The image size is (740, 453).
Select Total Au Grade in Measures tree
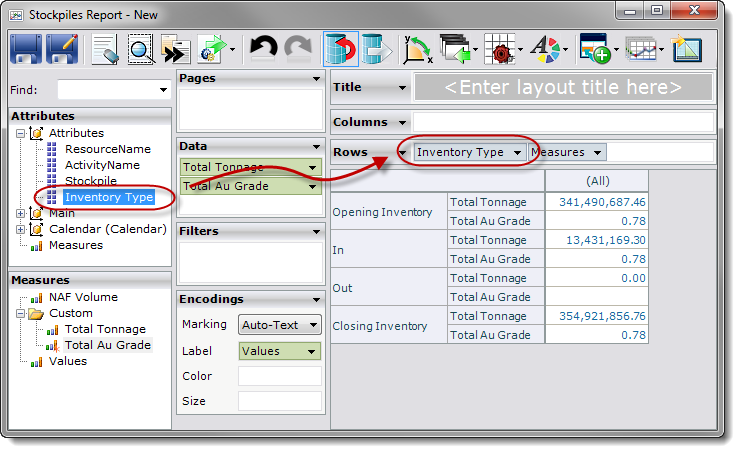pyautogui.click(x=108, y=345)
